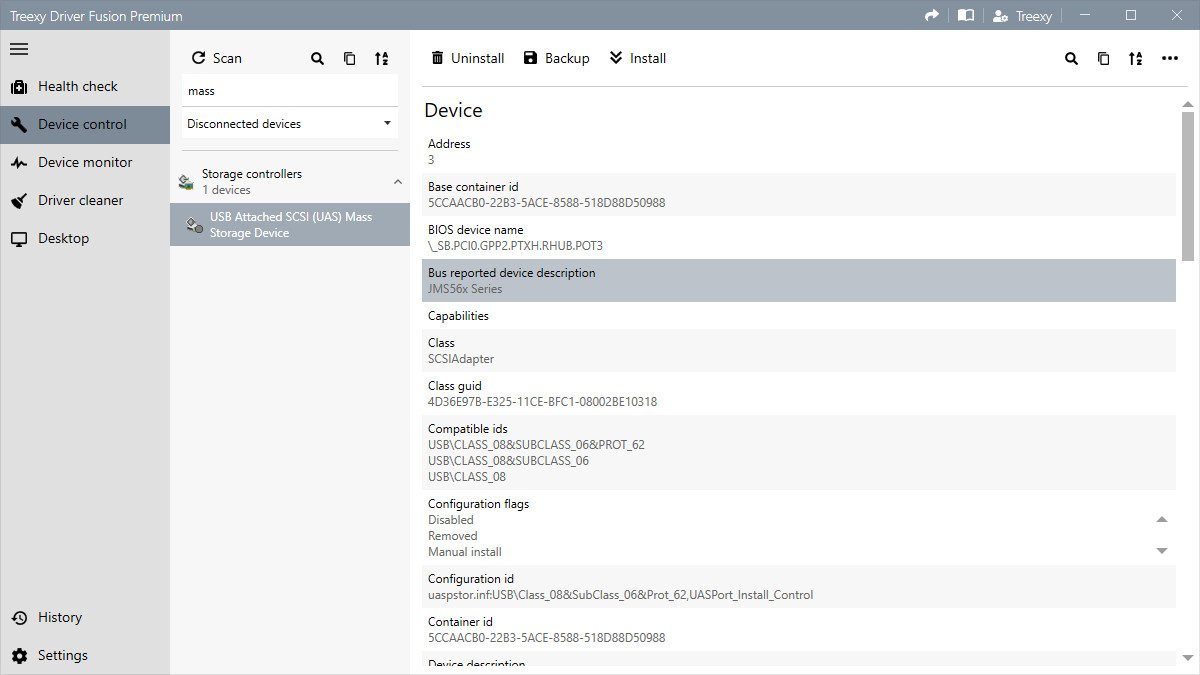1200x675 pixels.
Task: Sort device properties alphabetically
Action: coord(1135,58)
